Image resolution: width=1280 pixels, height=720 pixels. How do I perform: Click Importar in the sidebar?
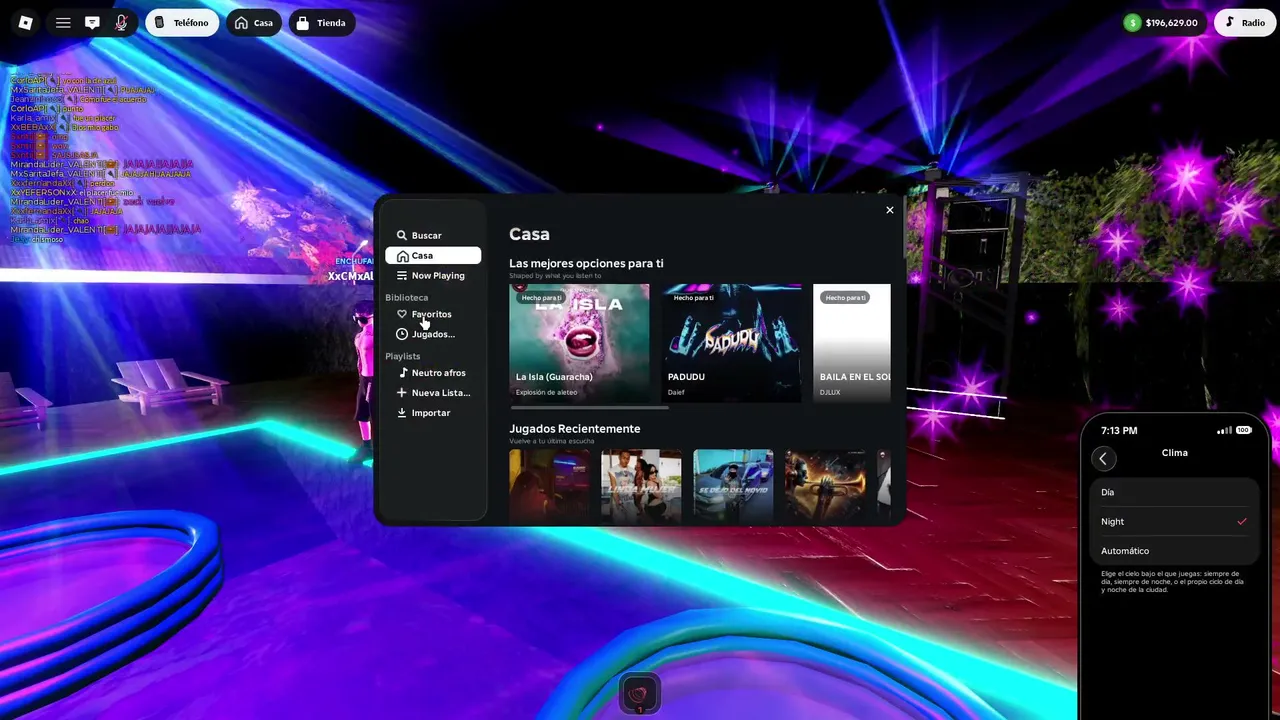coord(433,413)
